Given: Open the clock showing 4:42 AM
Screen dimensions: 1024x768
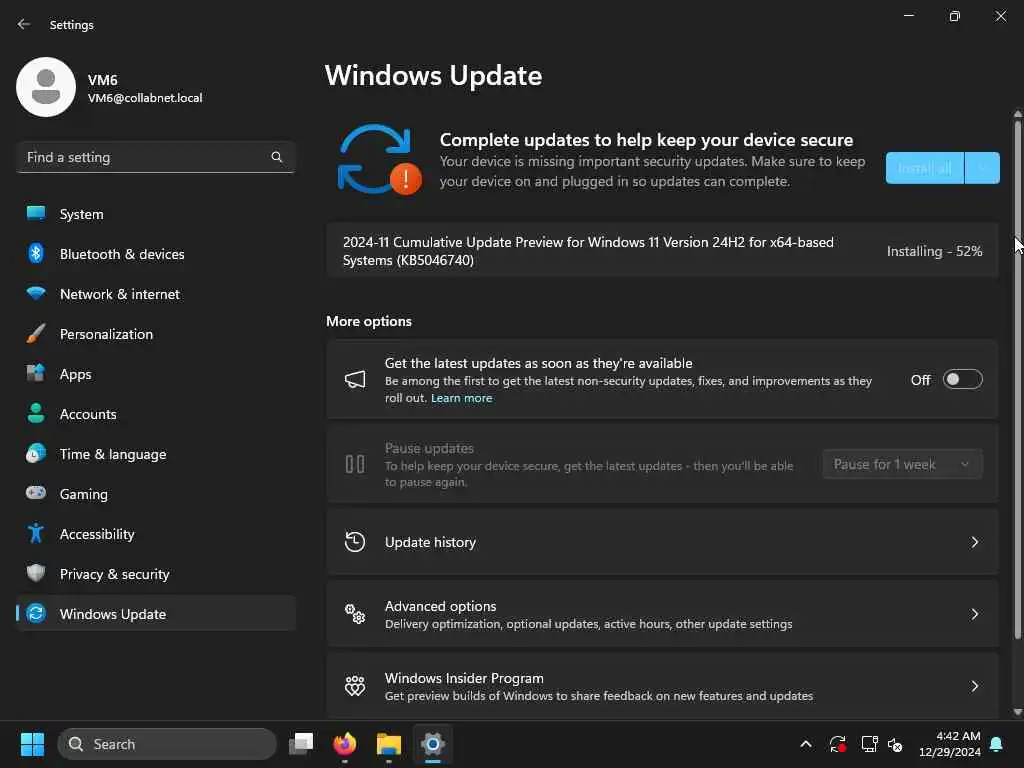Looking at the screenshot, I should point(950,744).
